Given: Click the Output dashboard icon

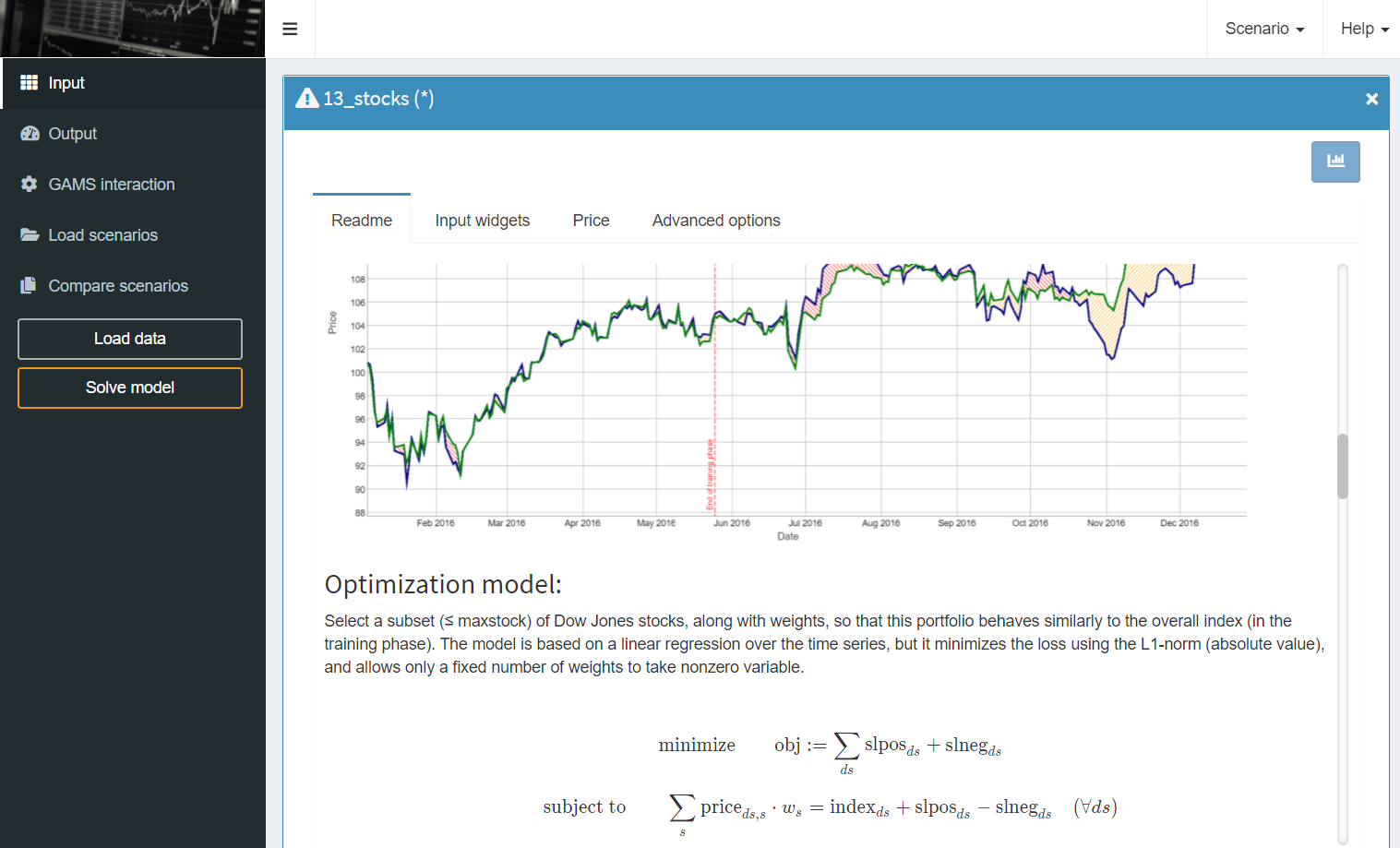Looking at the screenshot, I should pos(30,134).
